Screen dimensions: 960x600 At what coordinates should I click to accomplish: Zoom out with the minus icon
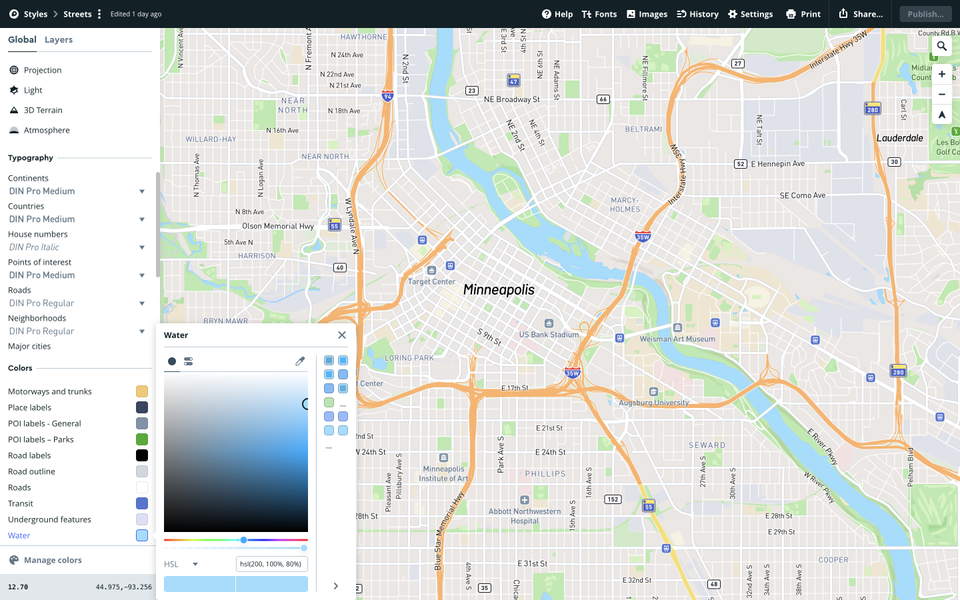click(942, 95)
